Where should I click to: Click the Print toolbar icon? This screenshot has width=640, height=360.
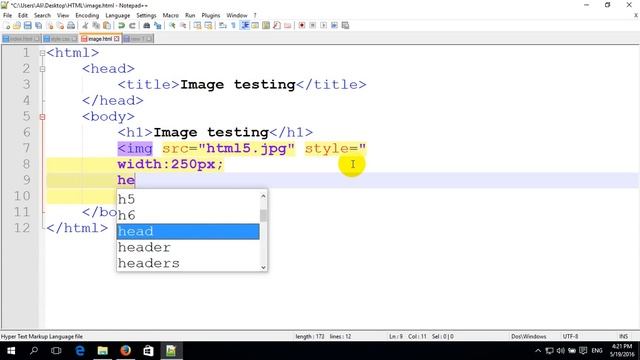71,25
